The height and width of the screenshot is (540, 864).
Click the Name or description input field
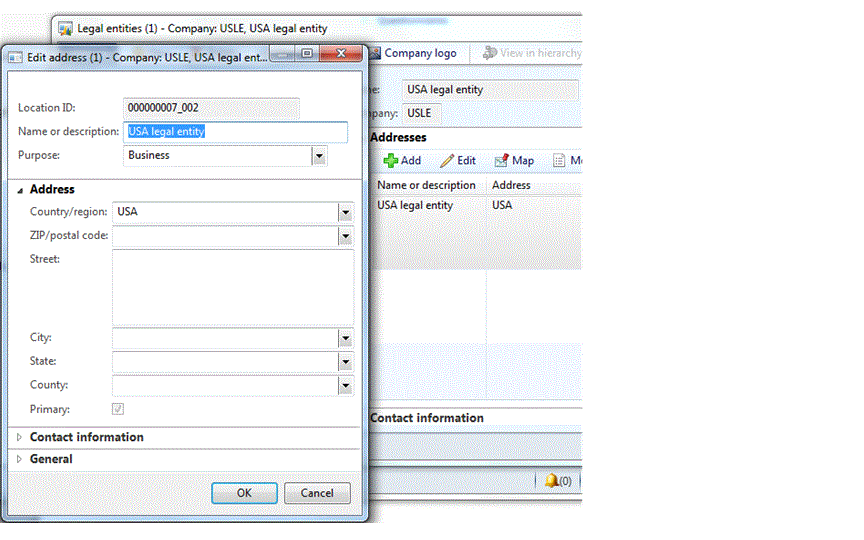(x=235, y=132)
